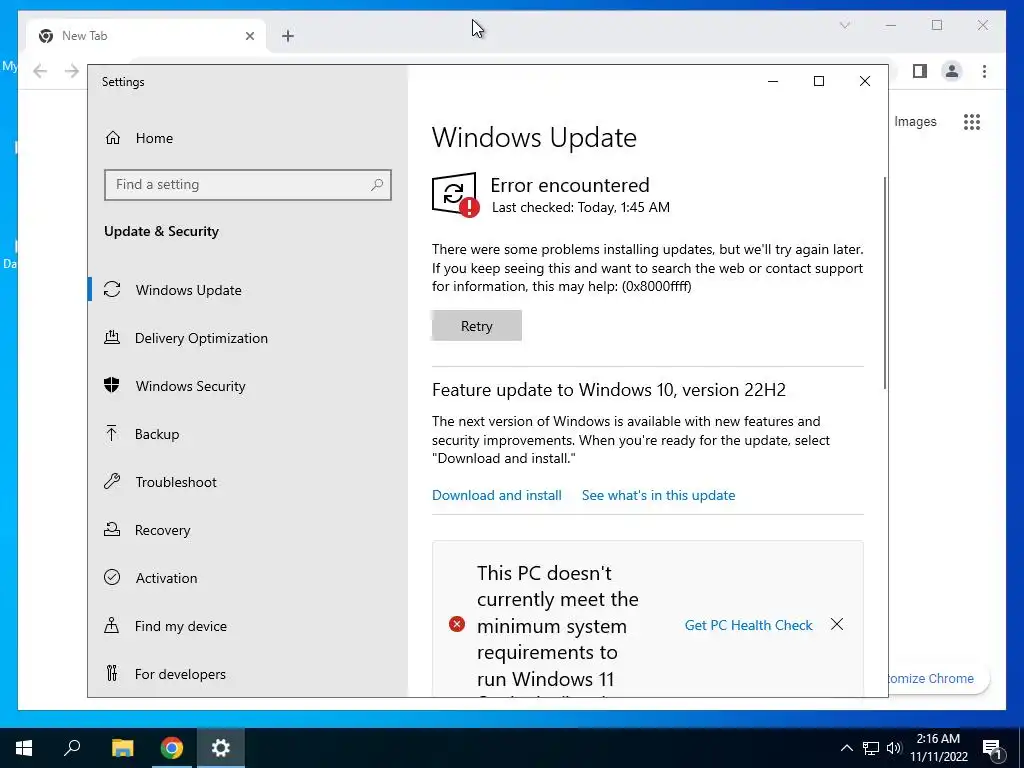Open Troubleshoot wrench icon
This screenshot has width=1024, height=768.
(112, 482)
